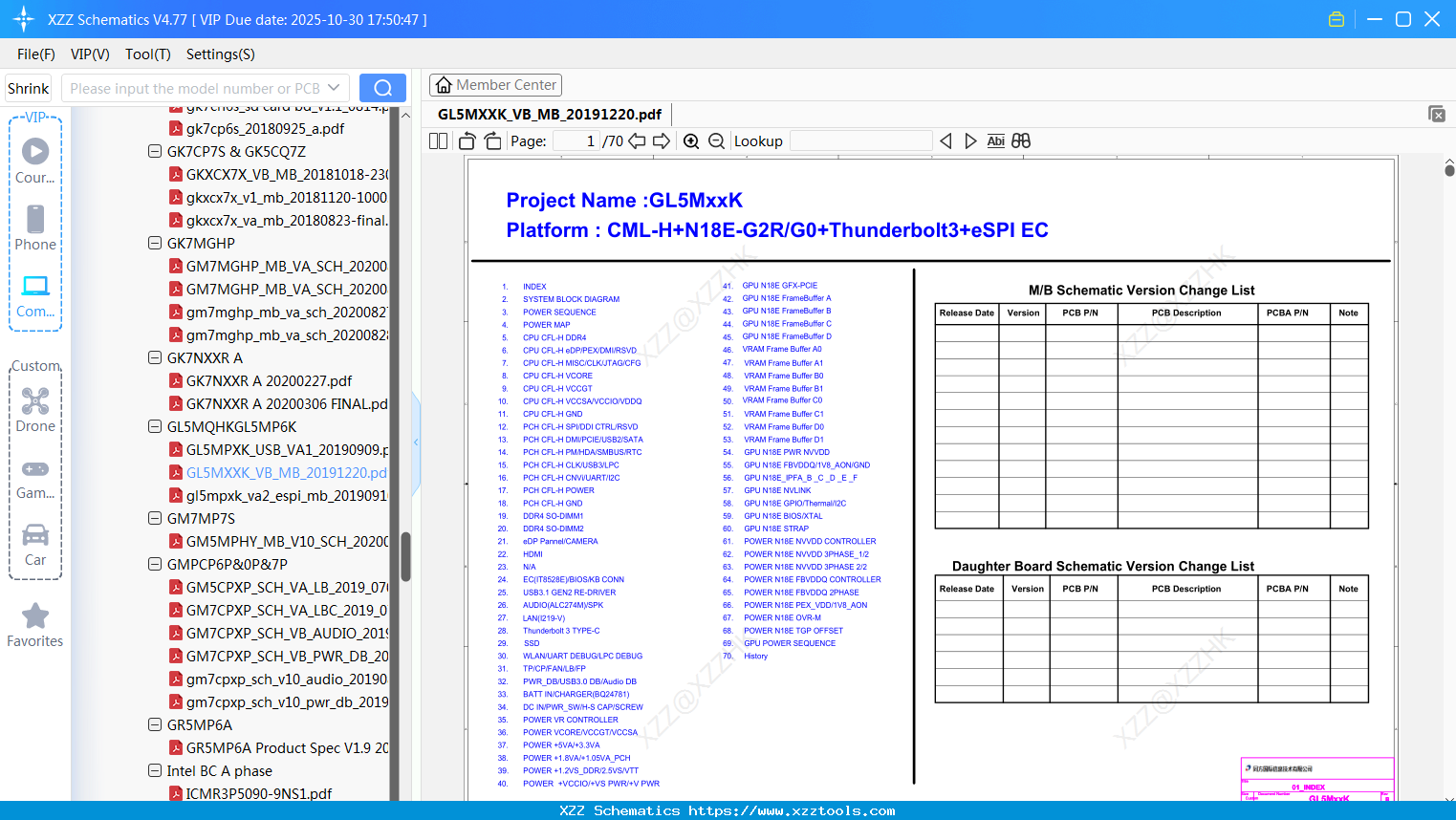Open GL5MPXK_USB_VA1_20190909 file

(x=287, y=449)
